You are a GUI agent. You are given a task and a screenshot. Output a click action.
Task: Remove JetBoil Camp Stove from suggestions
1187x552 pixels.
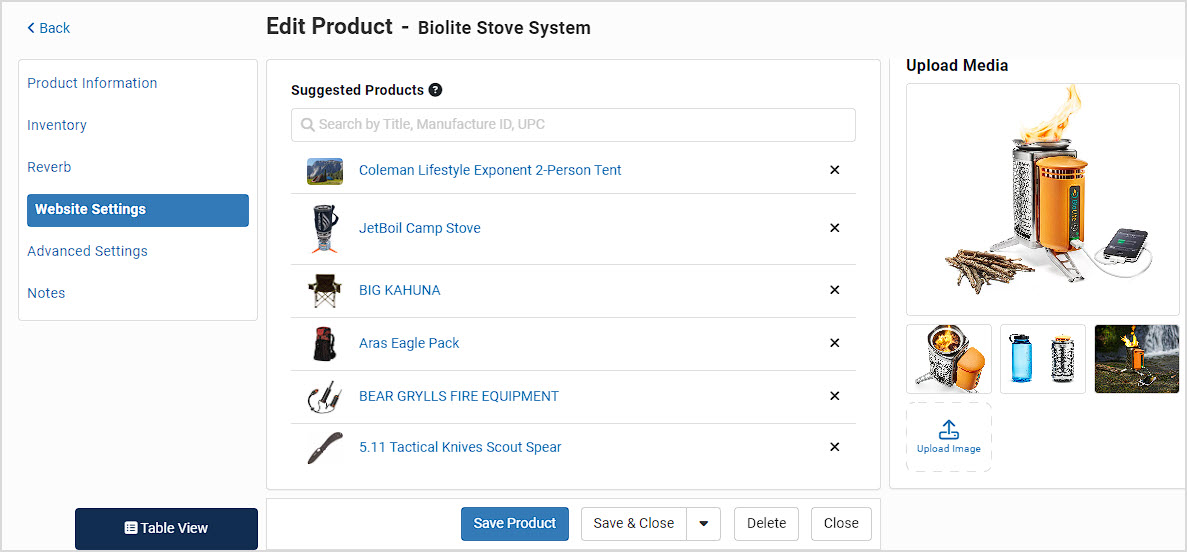click(x=835, y=228)
